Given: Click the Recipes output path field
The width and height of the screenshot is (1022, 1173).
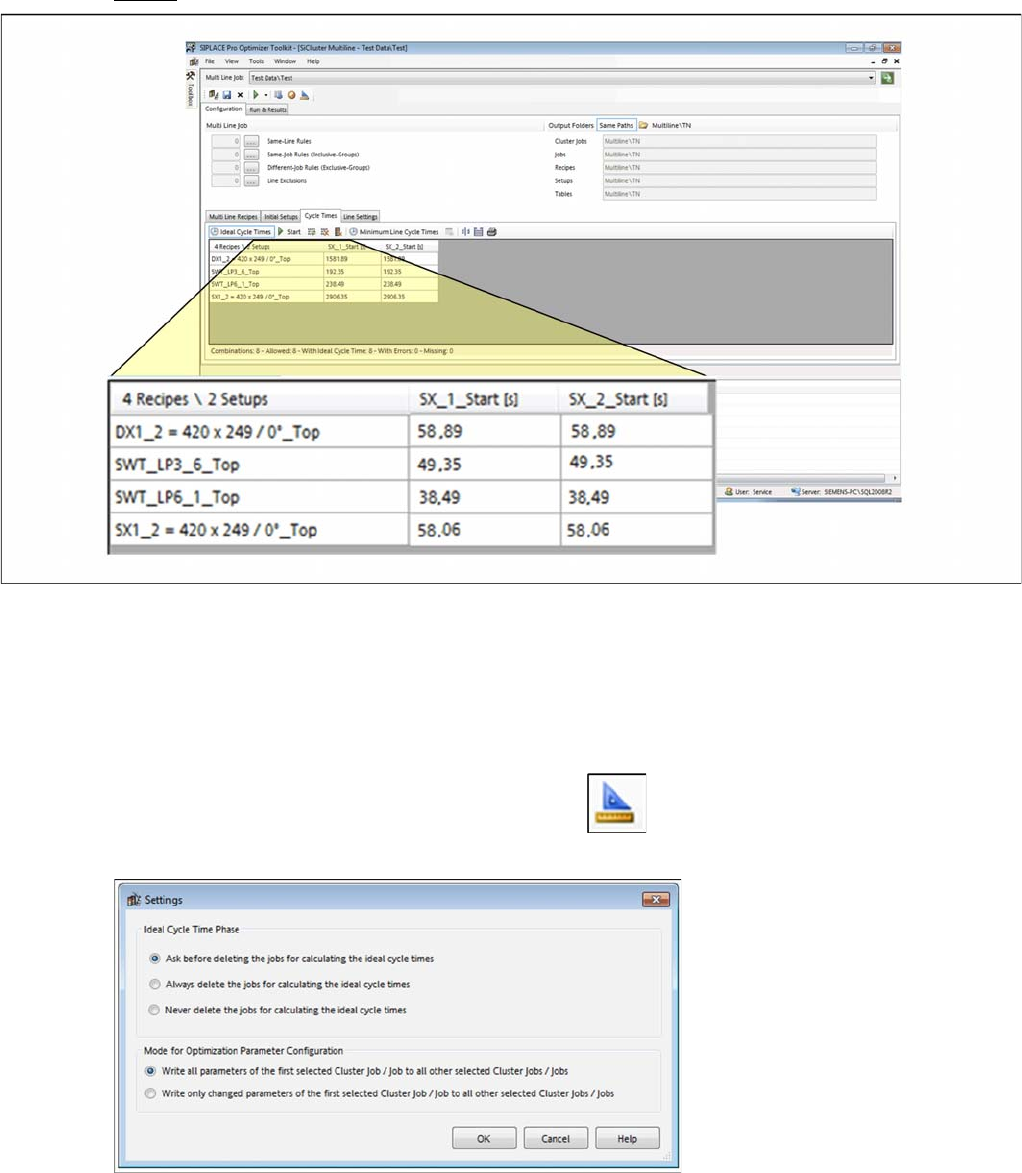Looking at the screenshot, I should [739, 168].
